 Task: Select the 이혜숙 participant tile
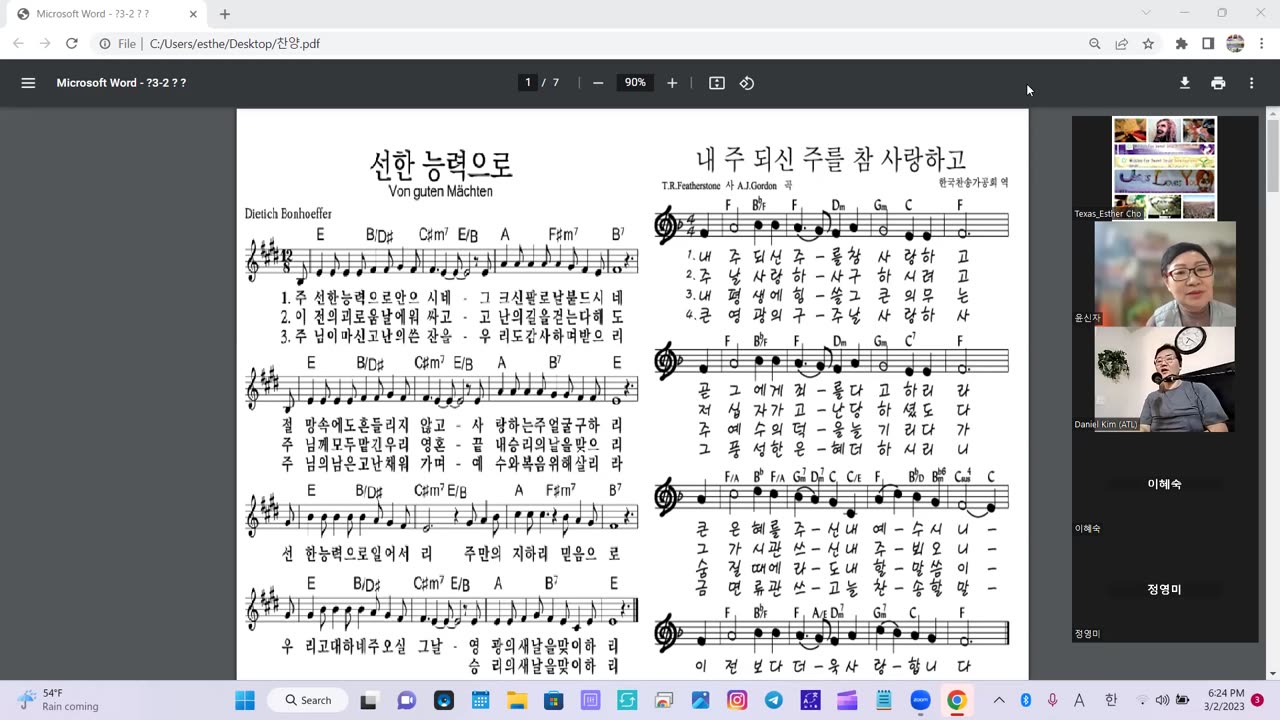click(1164, 485)
